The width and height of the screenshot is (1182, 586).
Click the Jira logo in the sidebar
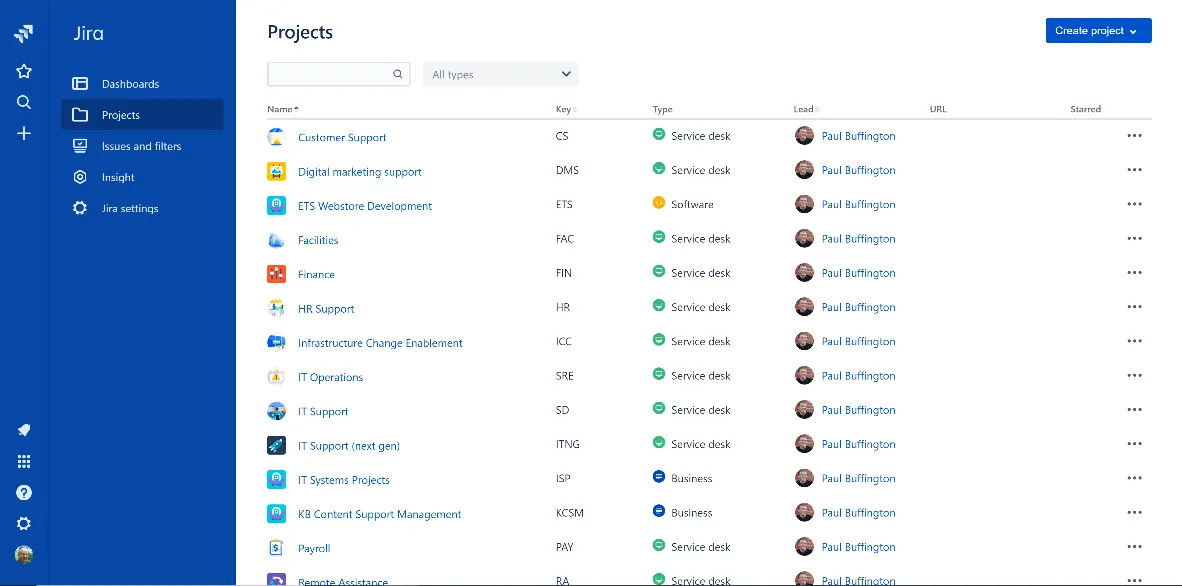(24, 34)
